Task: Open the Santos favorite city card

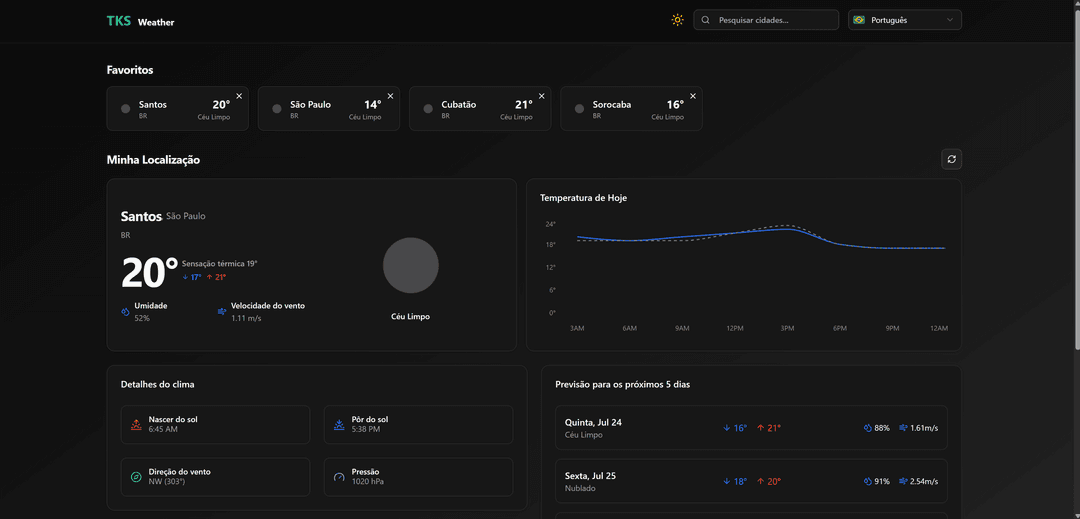Action: tap(175, 109)
